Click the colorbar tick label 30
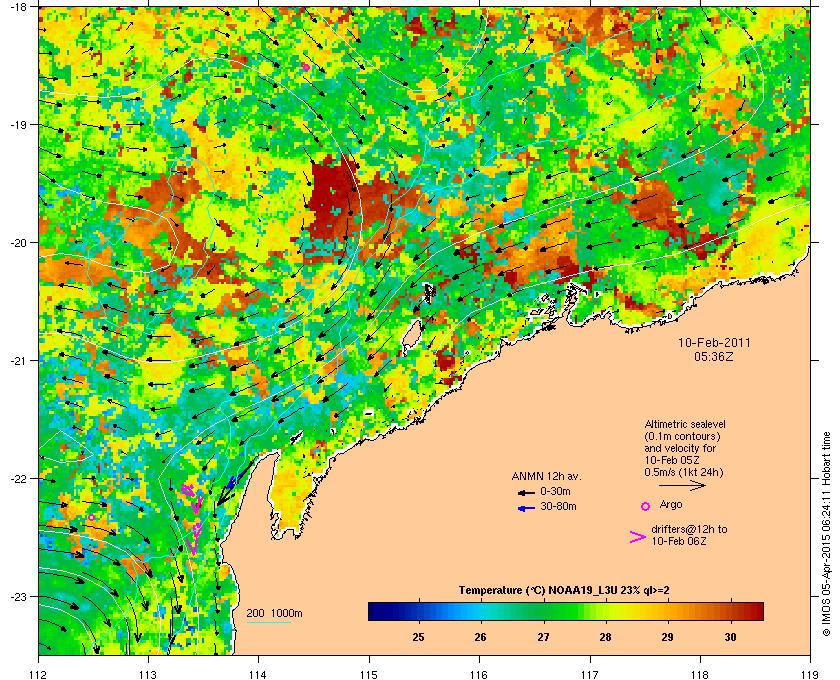The height and width of the screenshot is (680, 840). (730, 637)
